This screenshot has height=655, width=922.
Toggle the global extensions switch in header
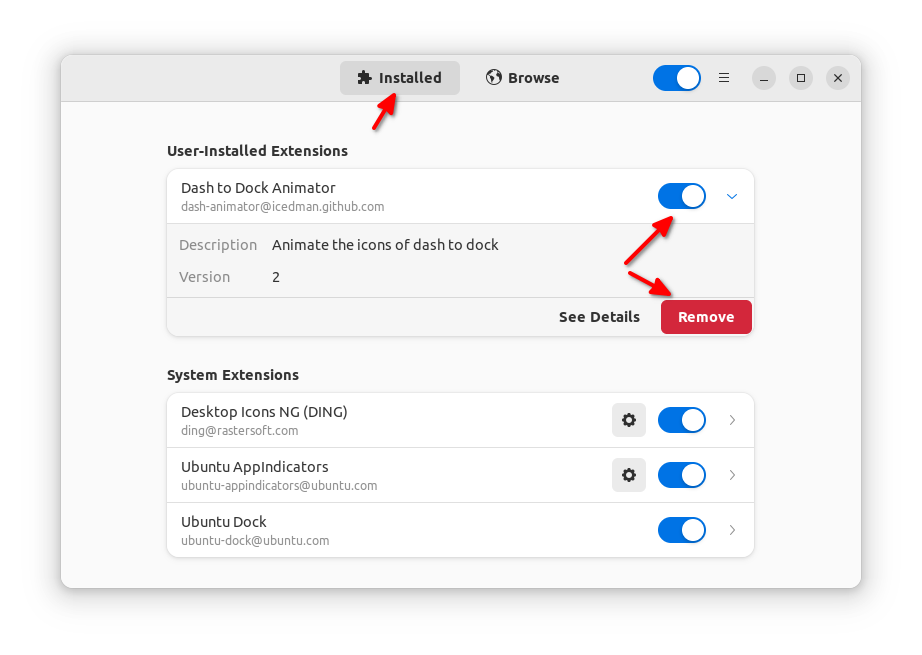click(x=676, y=78)
